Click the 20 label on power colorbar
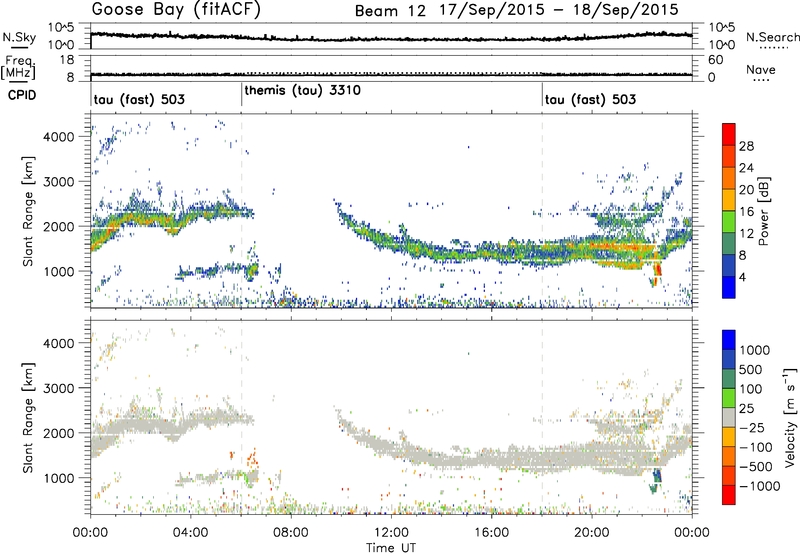Image resolution: width=800 pixels, height=554 pixels. 746,190
